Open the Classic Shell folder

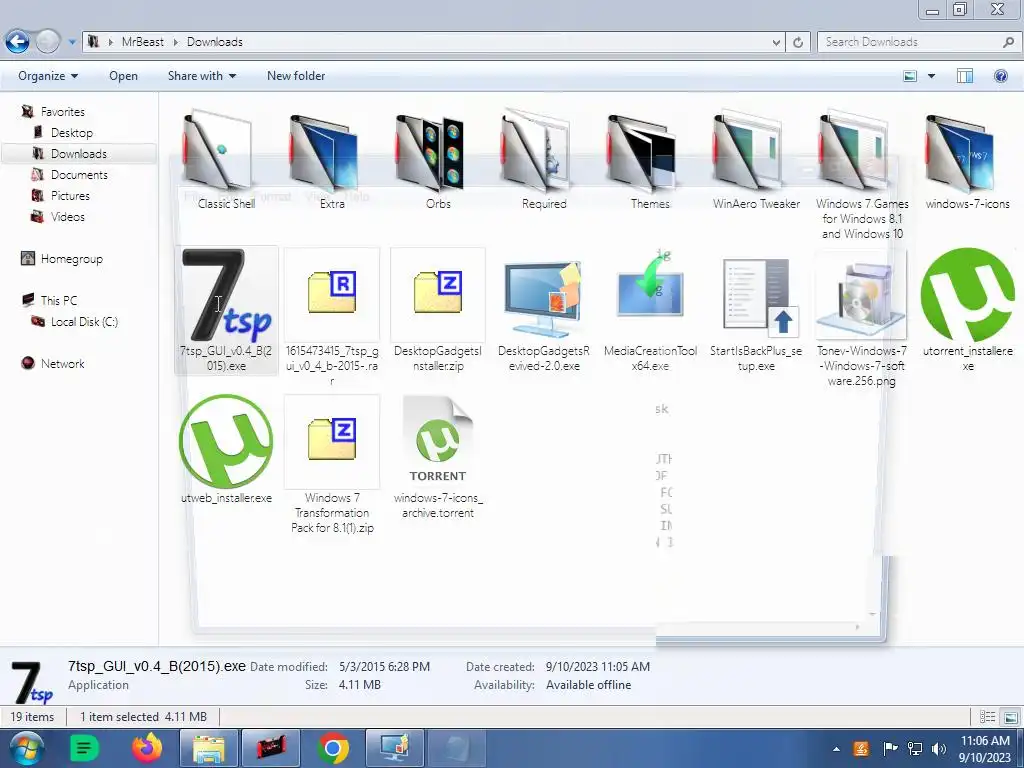(226, 160)
